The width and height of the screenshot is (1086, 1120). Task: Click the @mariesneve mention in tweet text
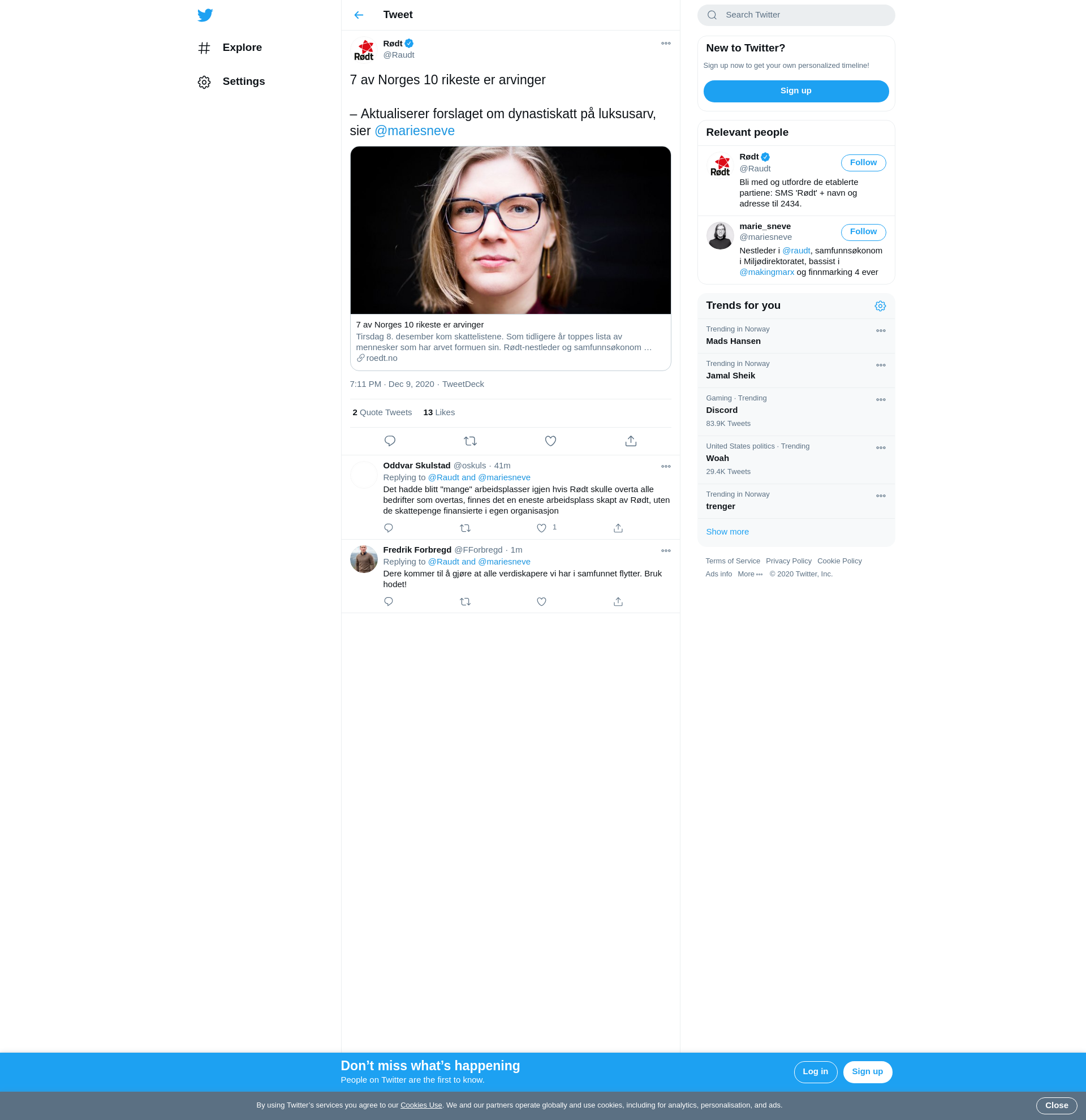tap(415, 131)
